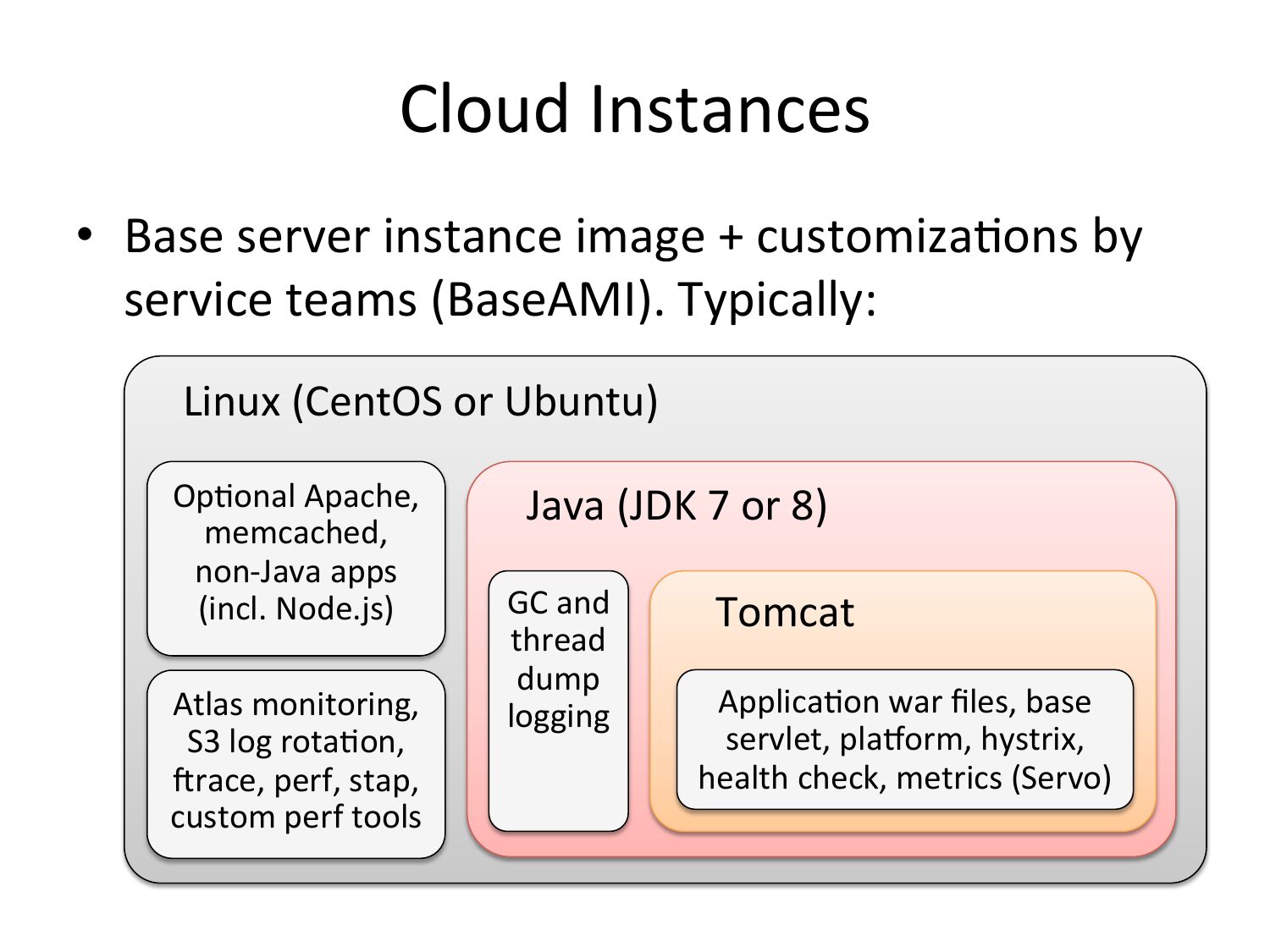Click the 'servlet, platform, hystrix,' text line

904,740
